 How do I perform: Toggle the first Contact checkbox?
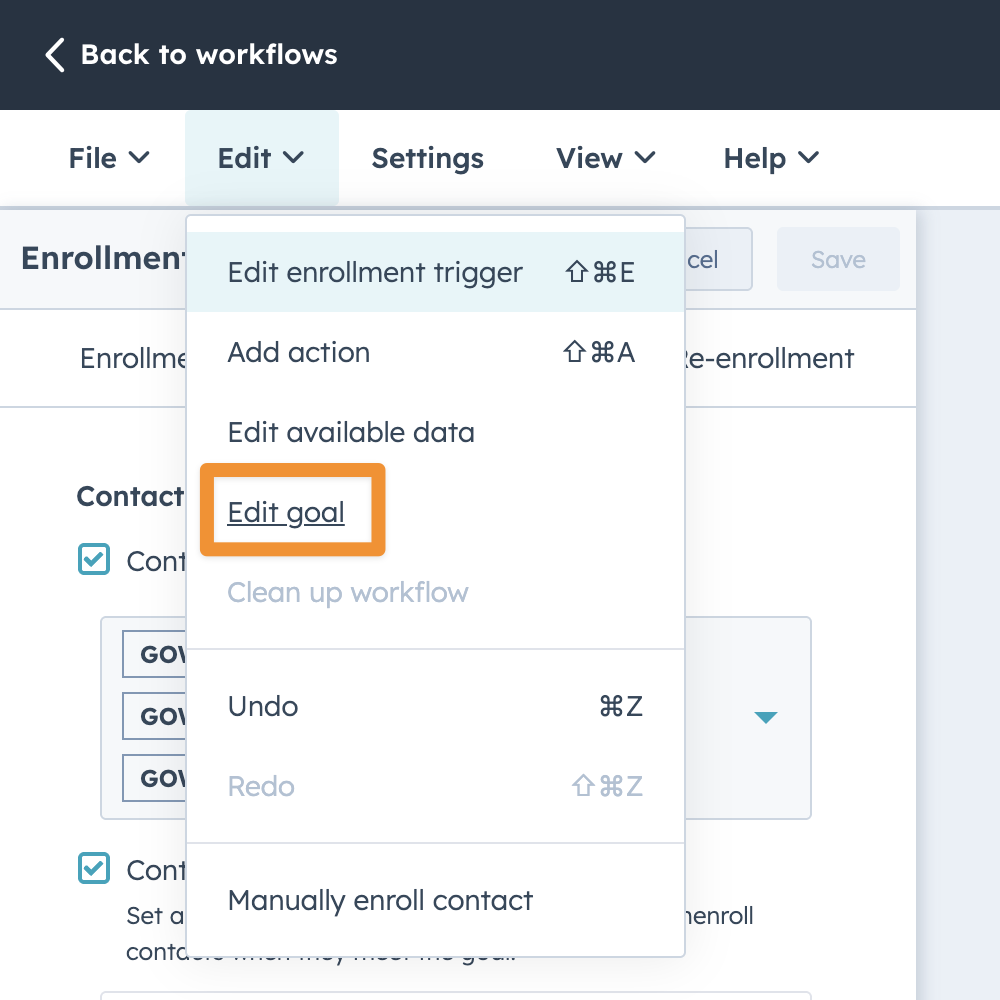(94, 560)
